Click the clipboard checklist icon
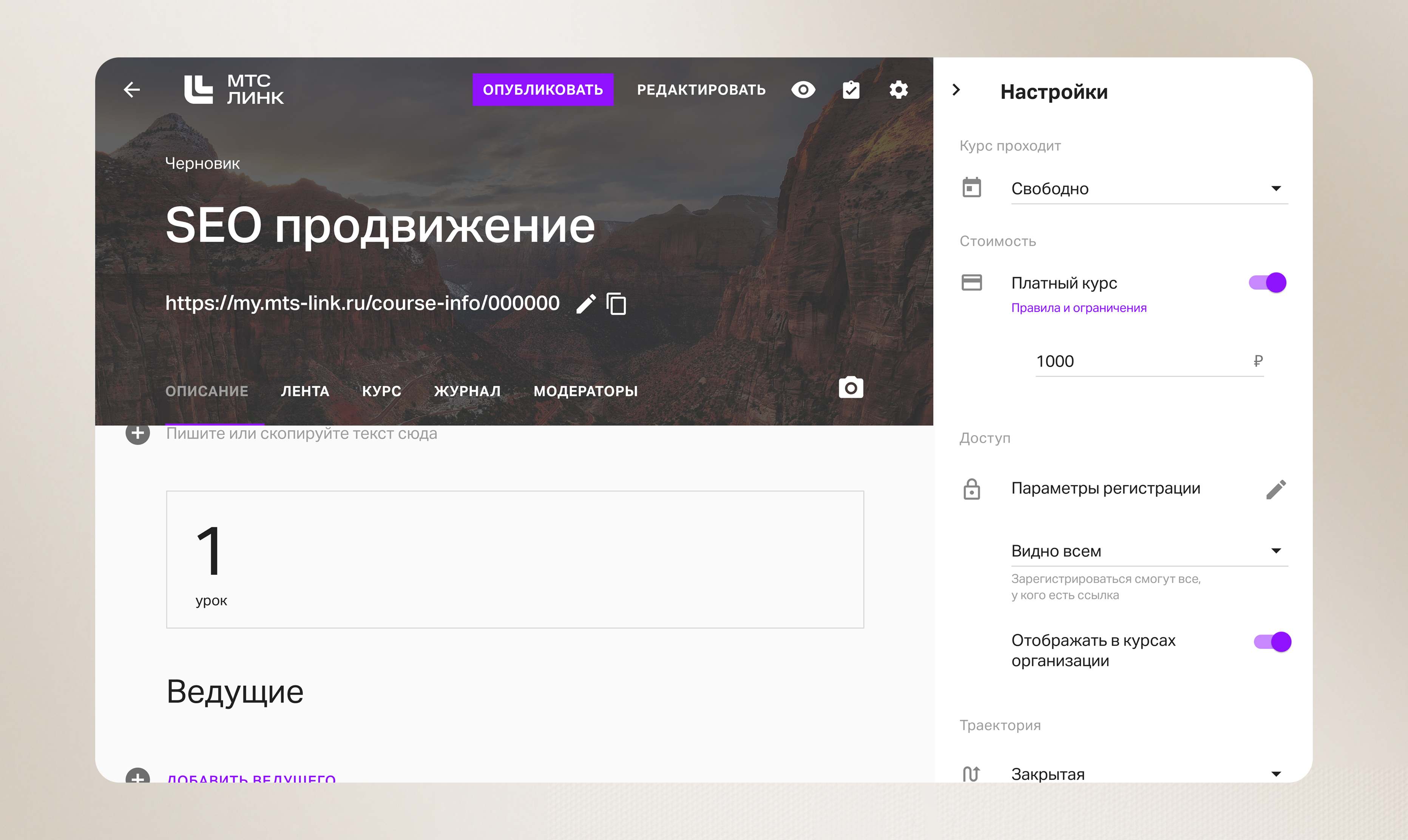The height and width of the screenshot is (840, 1408). (x=851, y=90)
